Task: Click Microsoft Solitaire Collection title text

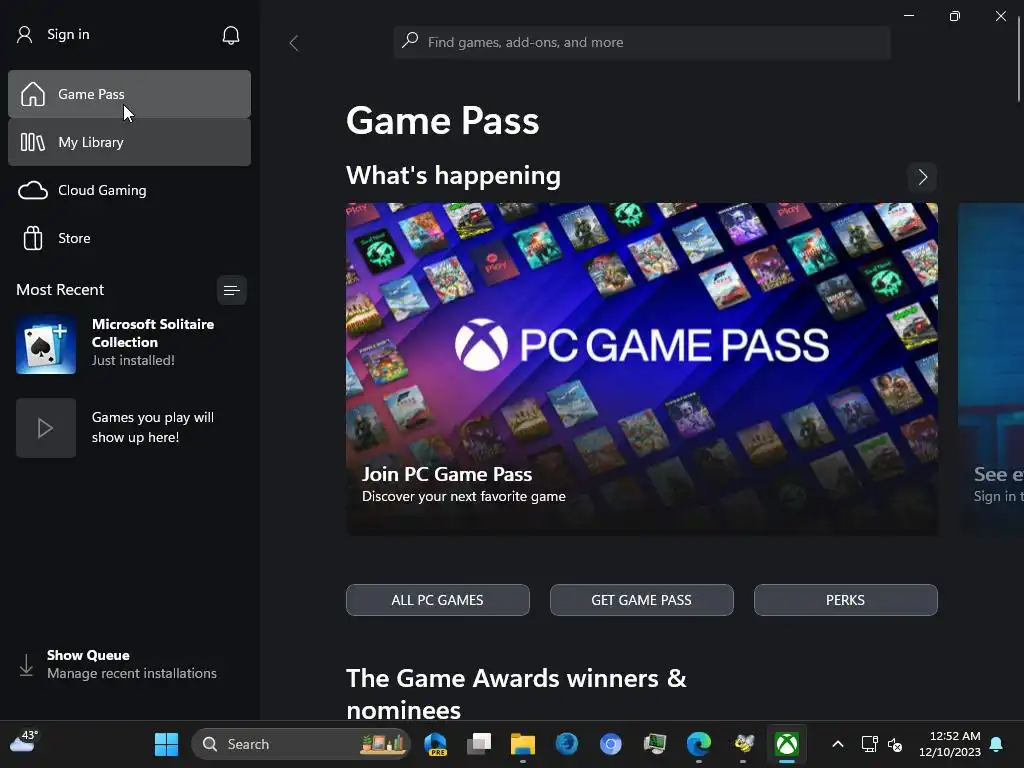Action: pyautogui.click(x=153, y=333)
